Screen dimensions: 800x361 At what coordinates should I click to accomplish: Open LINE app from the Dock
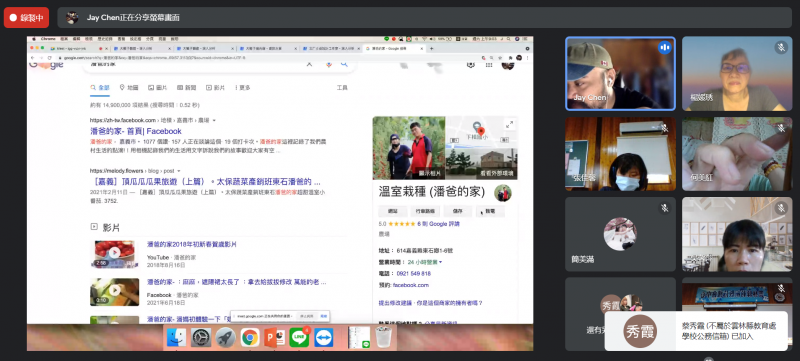[299, 338]
